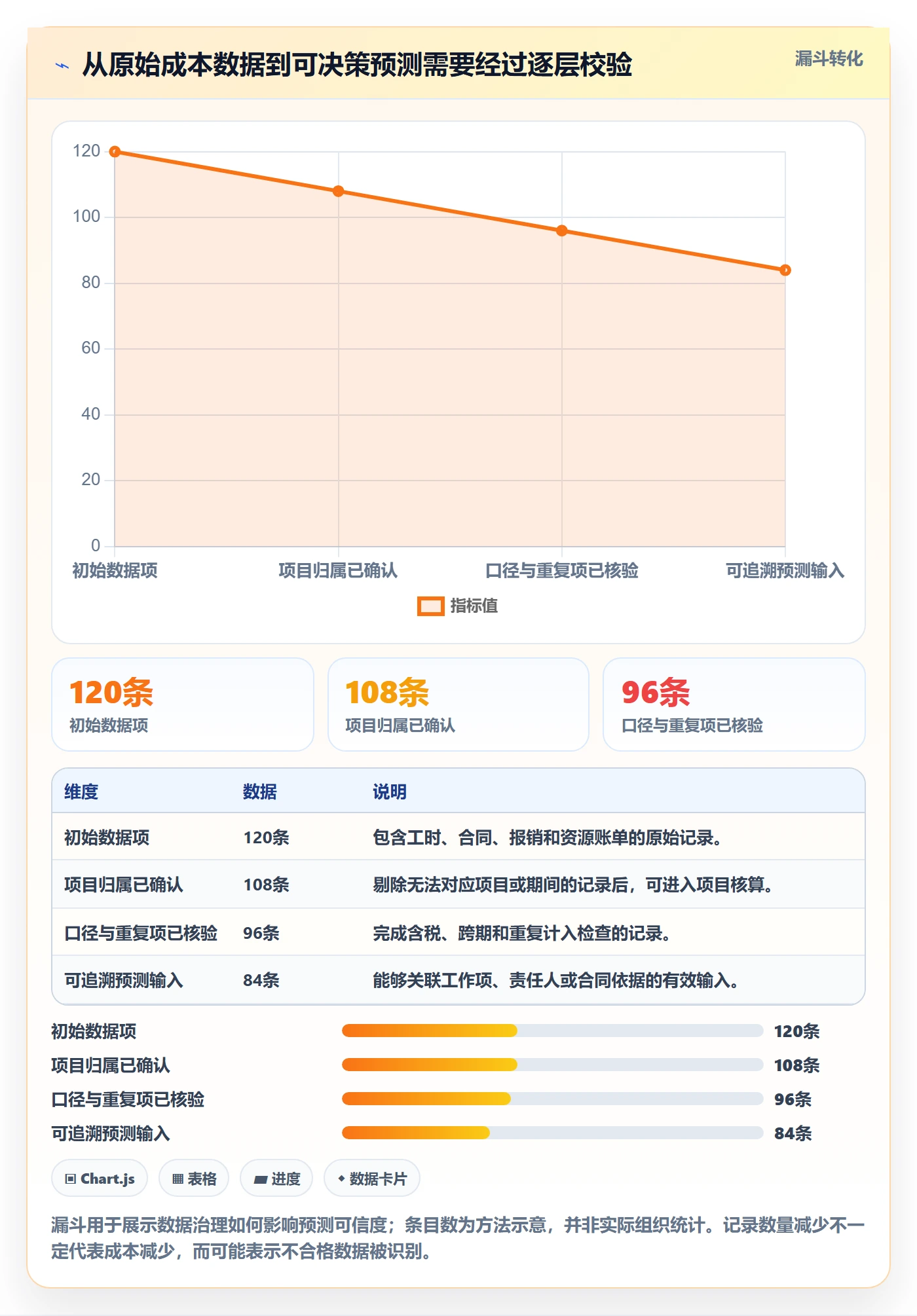
Task: Open the 120条 初始数据项 summary card
Action: point(183,704)
